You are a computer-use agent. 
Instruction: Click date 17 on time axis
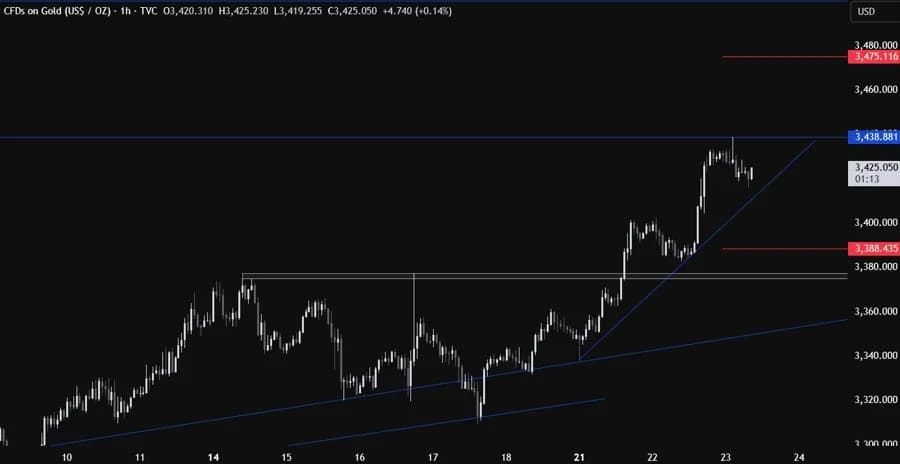click(433, 456)
